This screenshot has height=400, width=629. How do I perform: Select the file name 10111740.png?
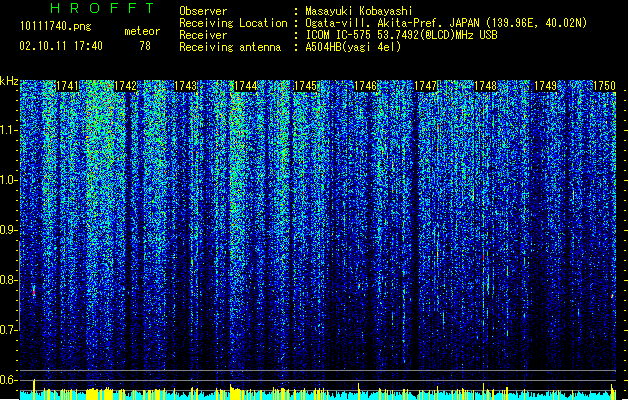pyautogui.click(x=55, y=27)
